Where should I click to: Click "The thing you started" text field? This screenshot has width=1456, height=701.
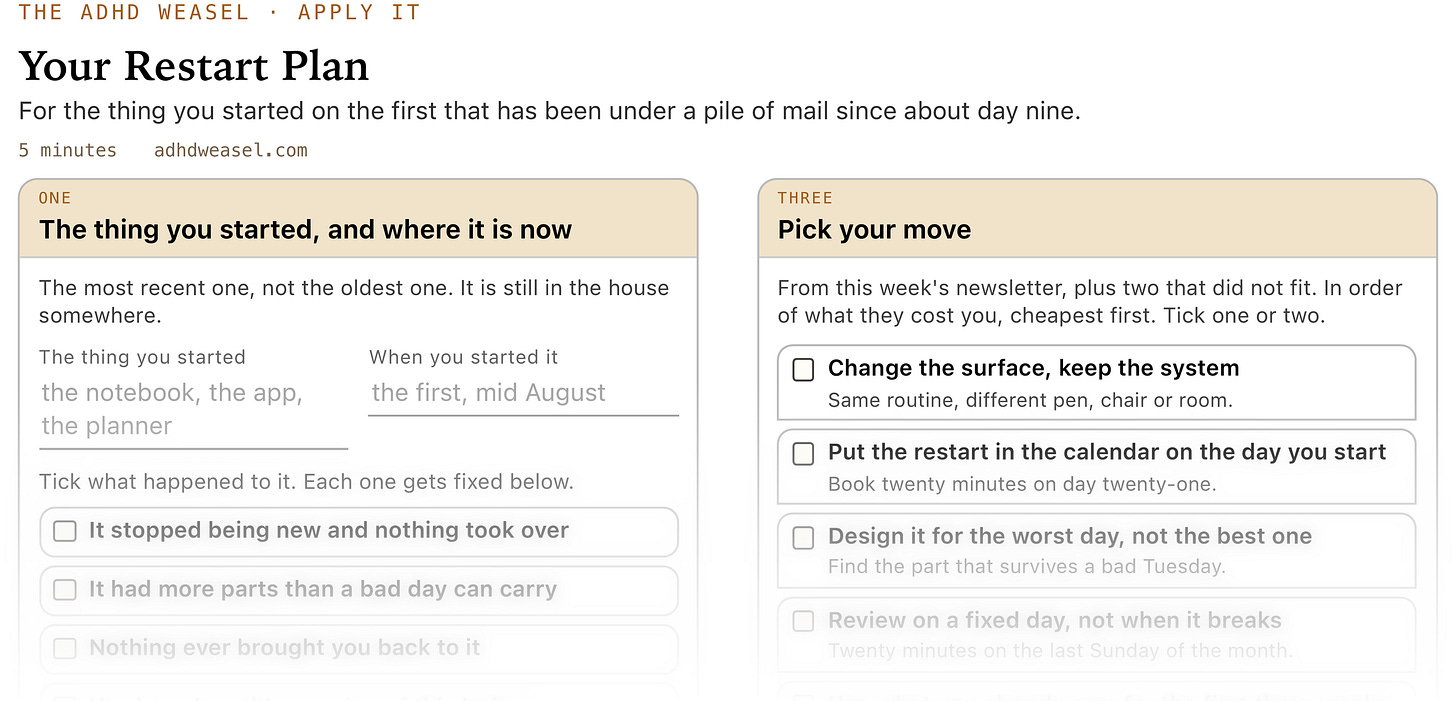193,410
